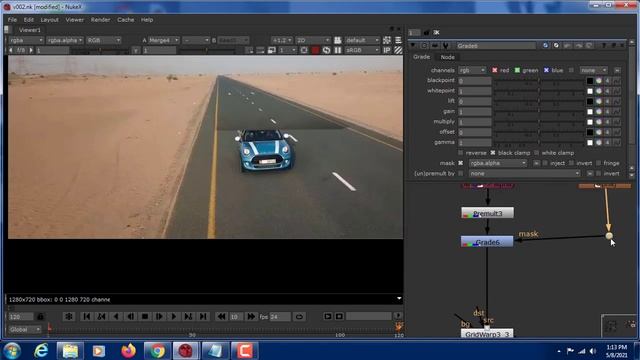Screen dimensions: 640x360
Task: Open the sRGB viewer process dropdown
Action: coord(362,50)
